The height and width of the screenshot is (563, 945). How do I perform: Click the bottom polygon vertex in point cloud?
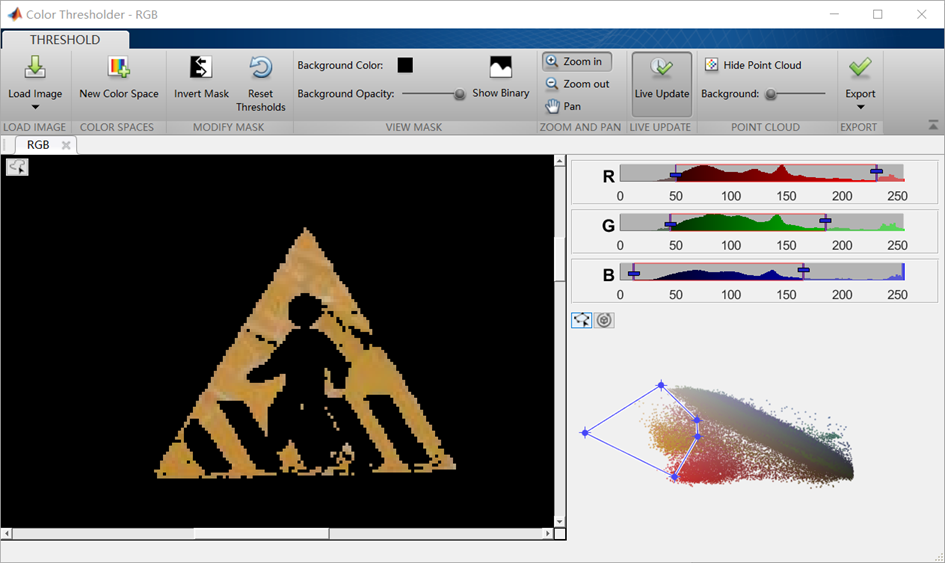point(674,477)
